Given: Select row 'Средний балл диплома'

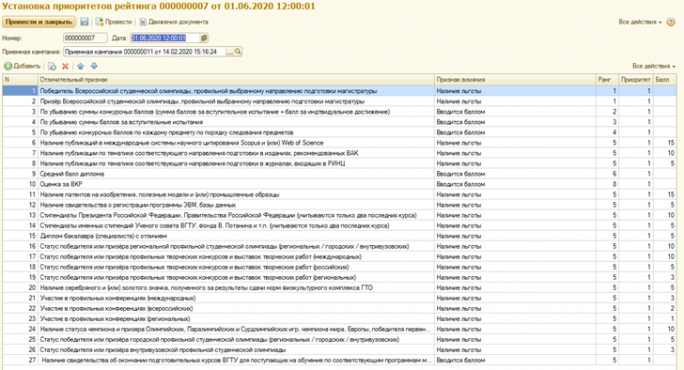Looking at the screenshot, I should pyautogui.click(x=339, y=174).
